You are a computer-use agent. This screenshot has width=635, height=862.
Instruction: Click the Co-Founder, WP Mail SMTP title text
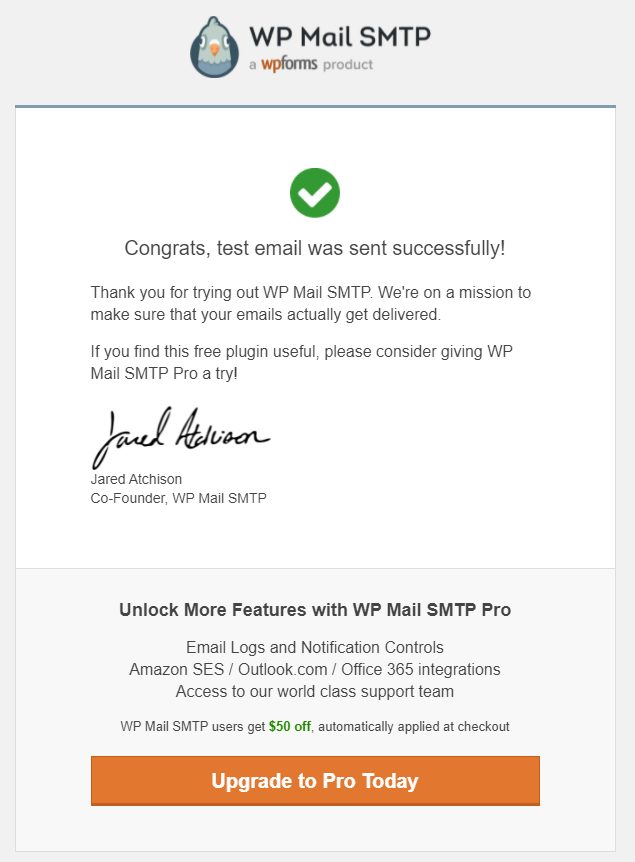[x=178, y=498]
